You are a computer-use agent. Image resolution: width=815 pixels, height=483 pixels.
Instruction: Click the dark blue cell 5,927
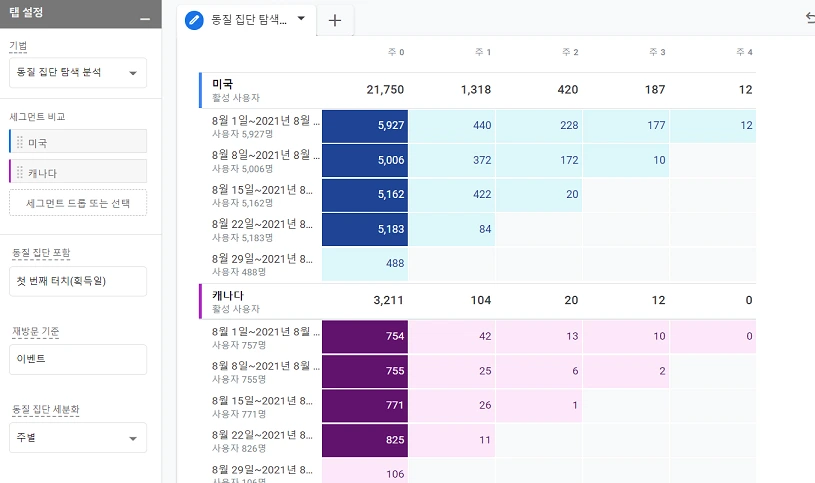point(365,125)
